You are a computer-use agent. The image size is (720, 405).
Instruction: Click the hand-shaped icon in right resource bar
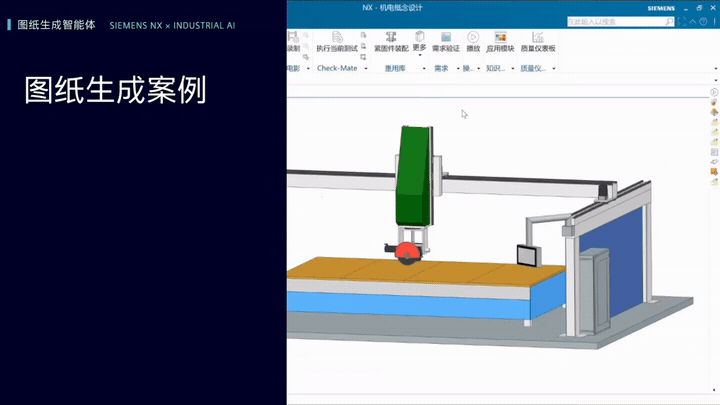(x=714, y=162)
